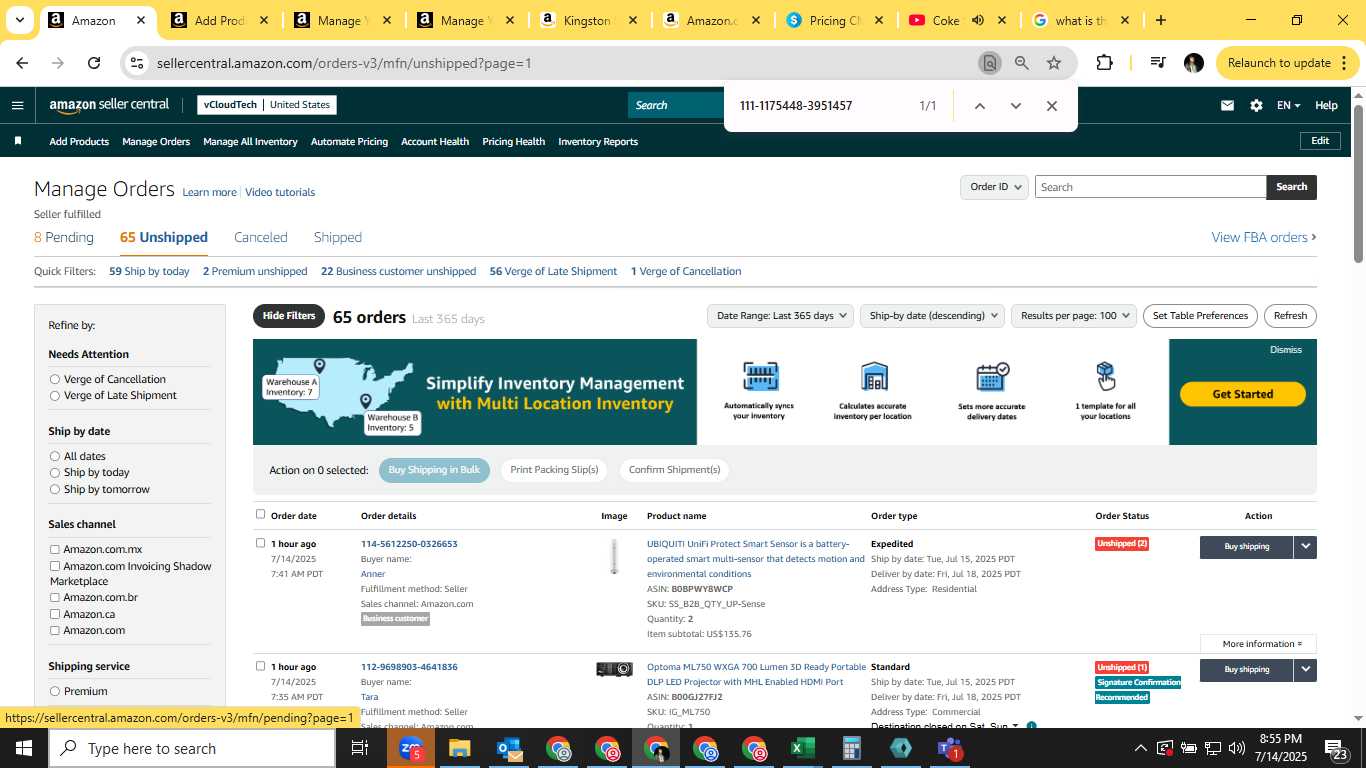The height and width of the screenshot is (768, 1366).
Task: Click Set Table Preferences button
Action: (1200, 316)
